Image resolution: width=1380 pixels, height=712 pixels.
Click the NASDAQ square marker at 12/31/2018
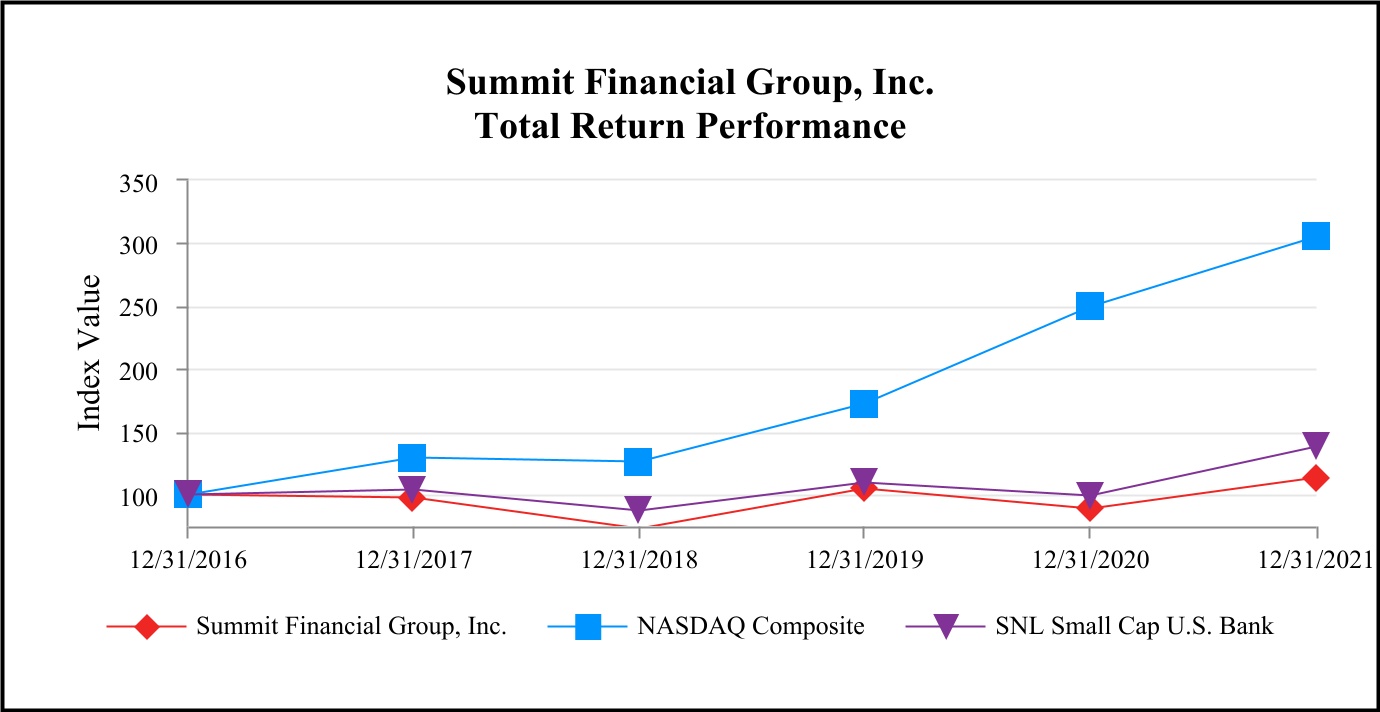tap(638, 461)
